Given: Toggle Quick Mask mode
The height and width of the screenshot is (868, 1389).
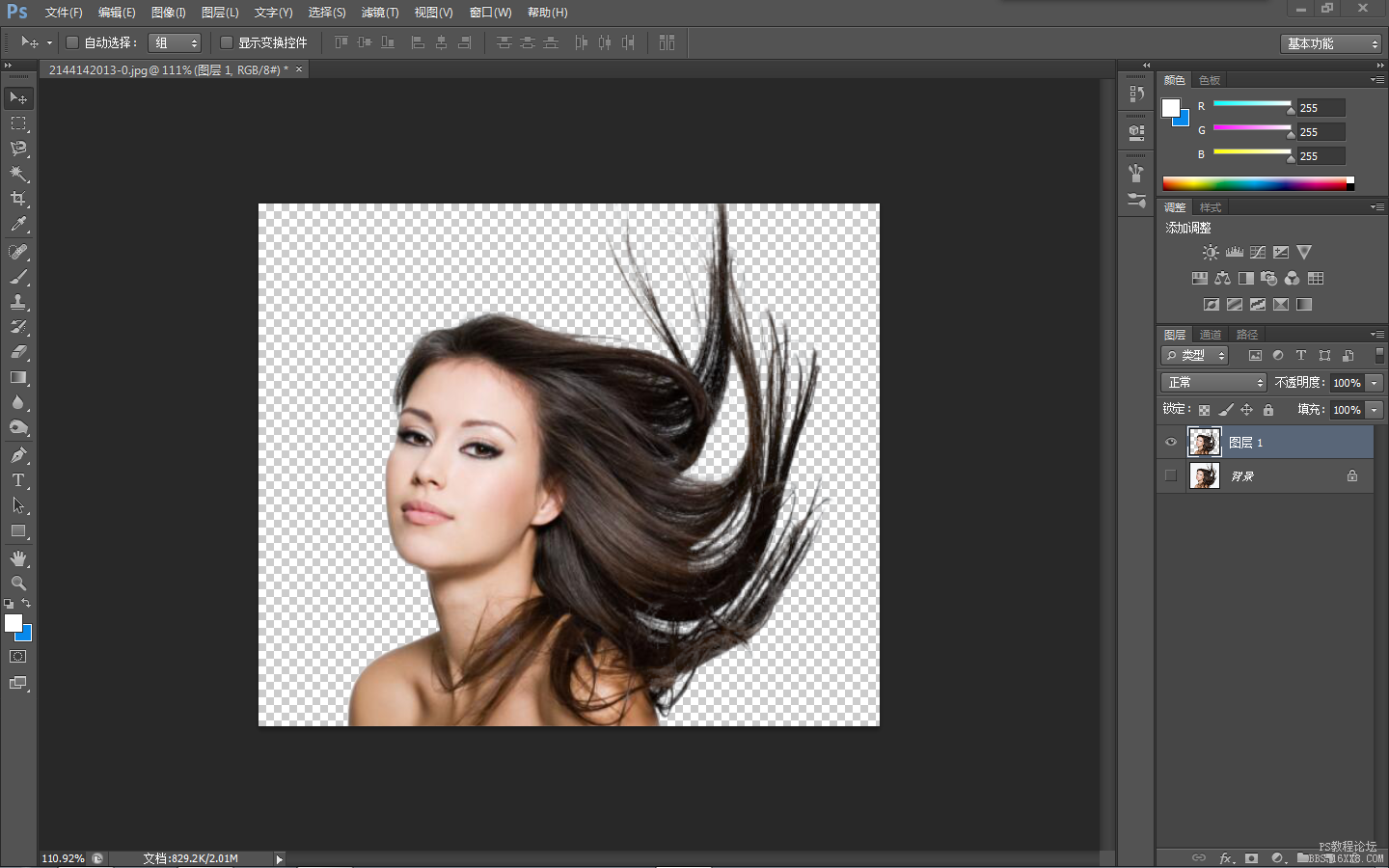Looking at the screenshot, I should [18, 657].
